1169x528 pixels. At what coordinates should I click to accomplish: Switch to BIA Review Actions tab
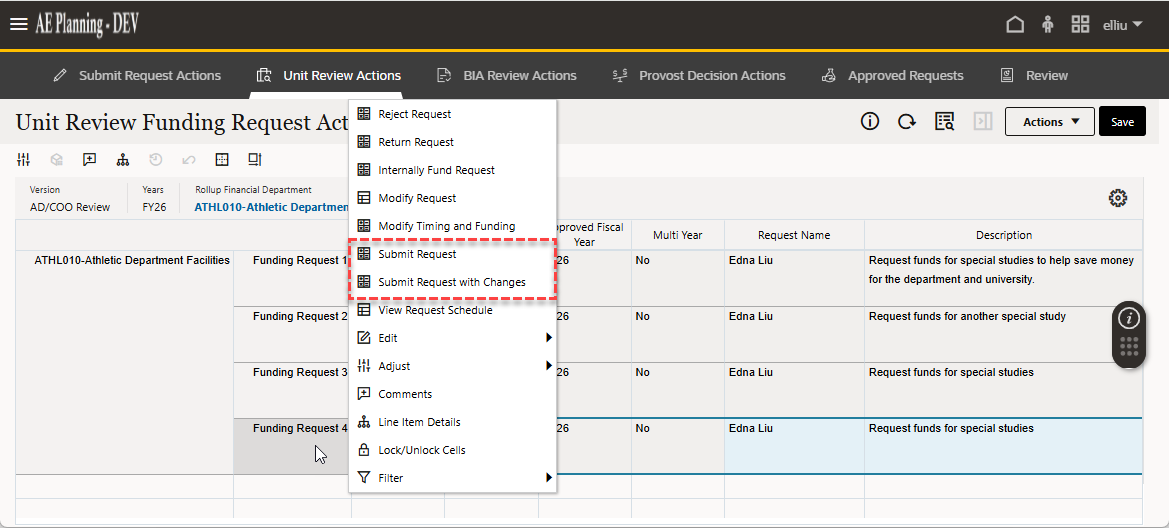click(506, 75)
